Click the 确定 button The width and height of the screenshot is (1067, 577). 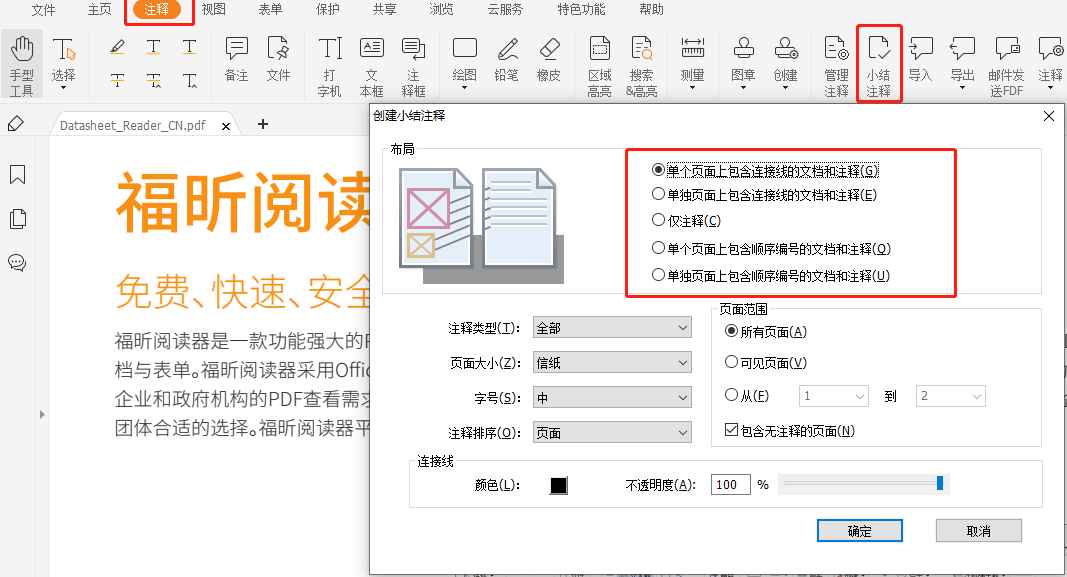pyautogui.click(x=859, y=531)
